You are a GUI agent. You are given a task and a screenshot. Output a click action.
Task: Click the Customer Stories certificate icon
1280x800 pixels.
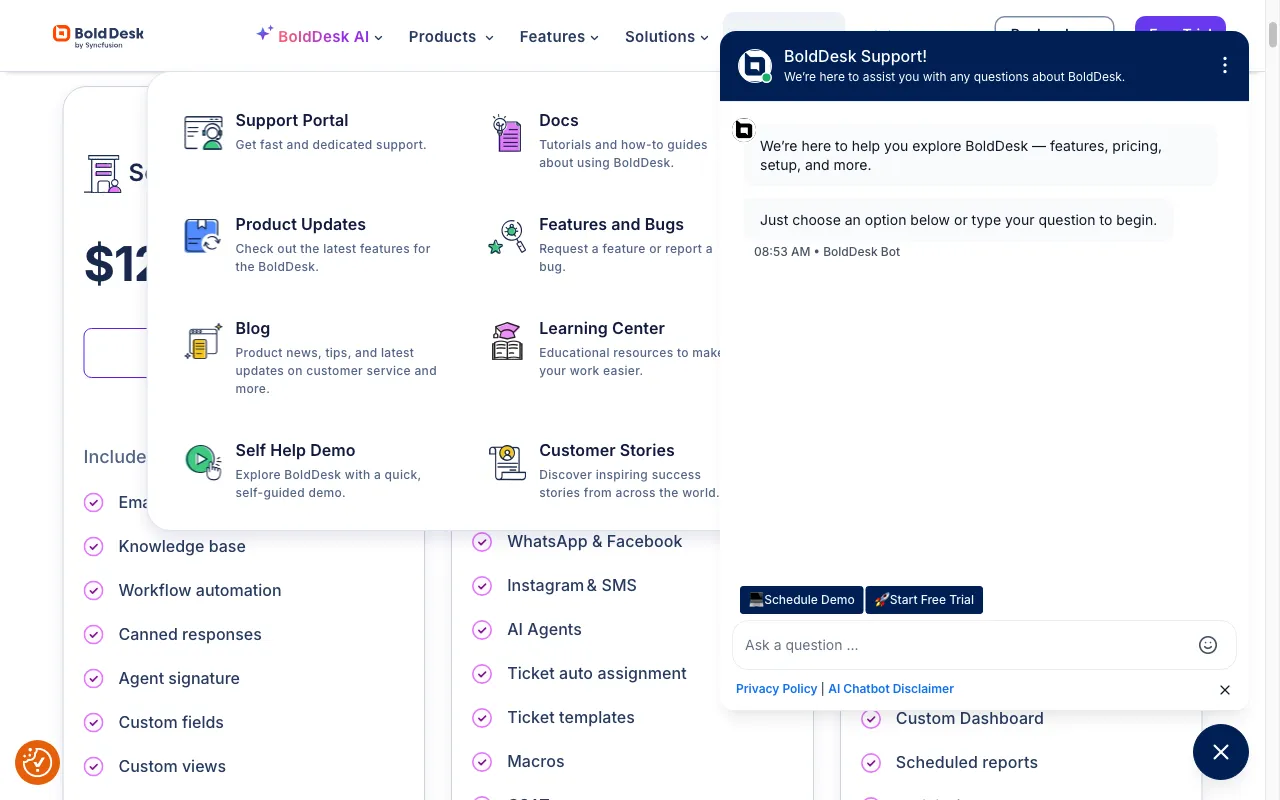tap(507, 462)
